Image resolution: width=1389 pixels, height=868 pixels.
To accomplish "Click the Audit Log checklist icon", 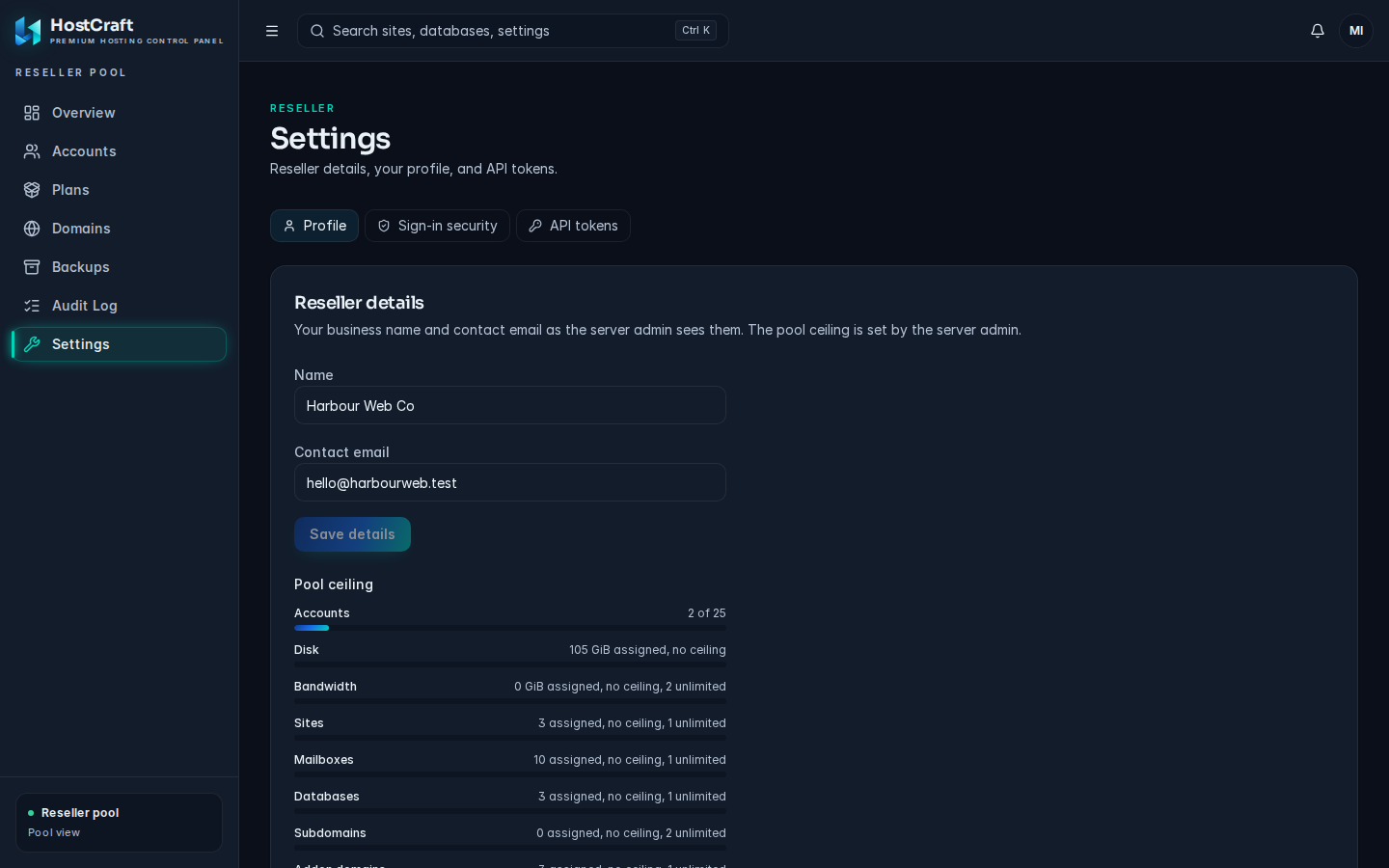I will [x=32, y=306].
